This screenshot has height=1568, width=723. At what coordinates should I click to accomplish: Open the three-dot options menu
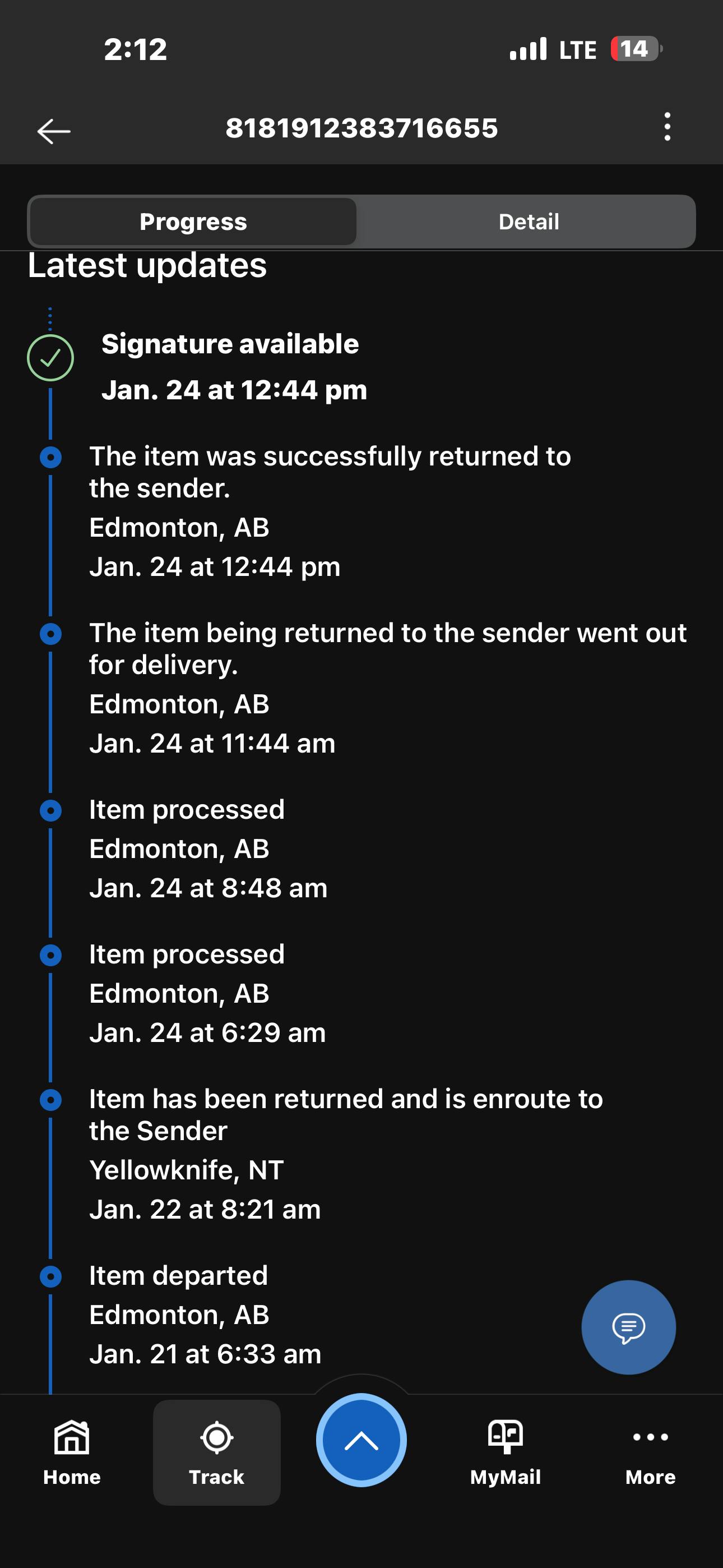click(667, 127)
